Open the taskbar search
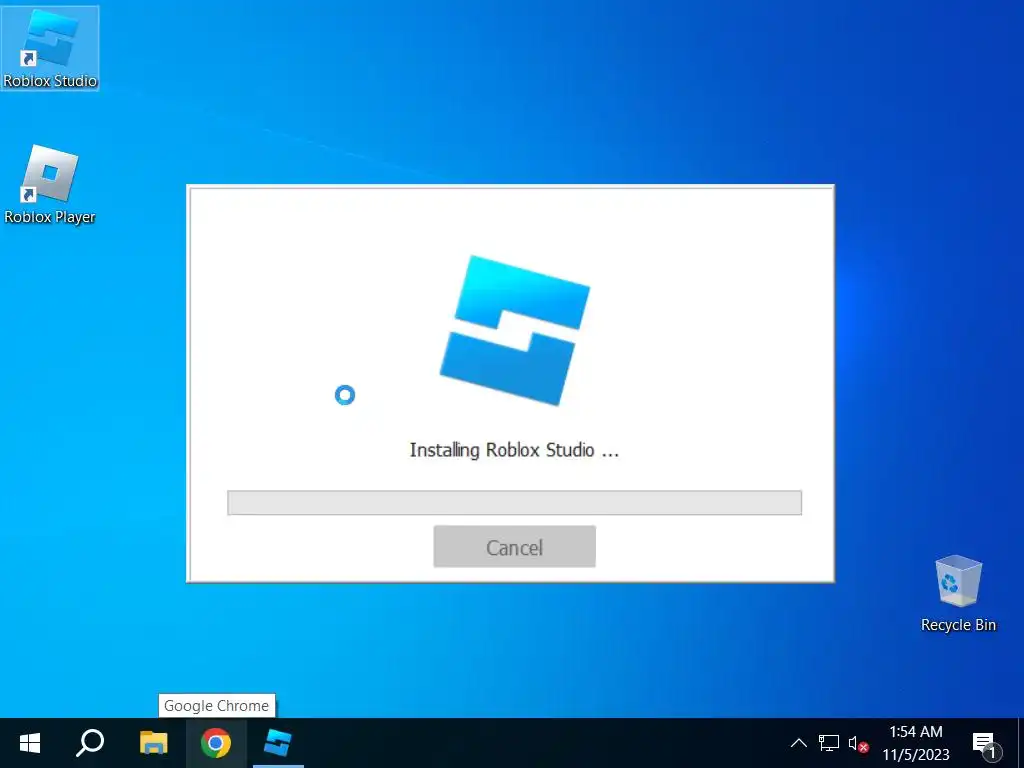The image size is (1024, 768). tap(90, 743)
